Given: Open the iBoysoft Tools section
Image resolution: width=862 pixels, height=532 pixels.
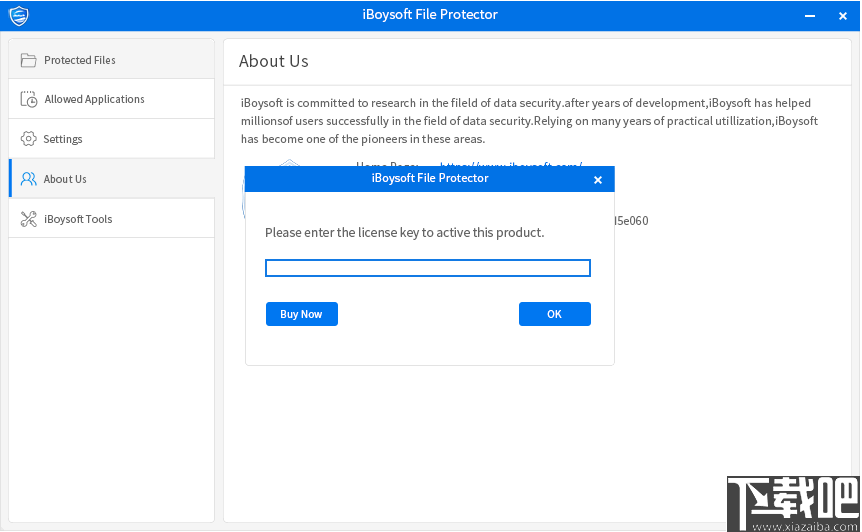Looking at the screenshot, I should pyautogui.click(x=112, y=219).
